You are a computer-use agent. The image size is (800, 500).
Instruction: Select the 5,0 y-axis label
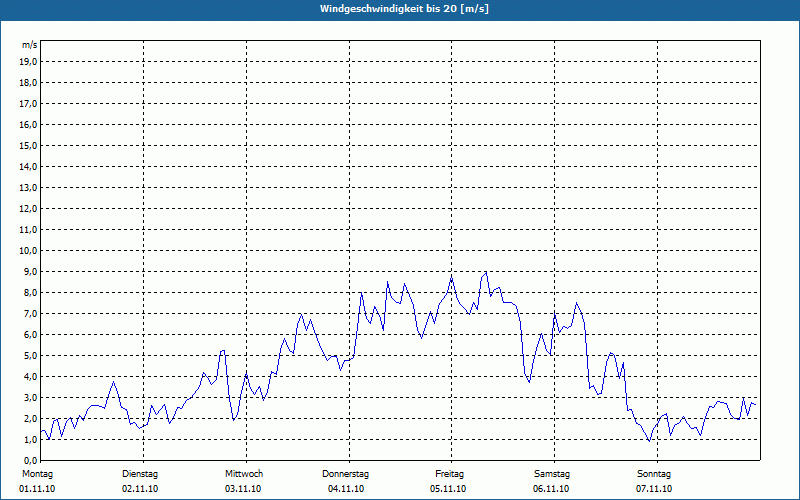pos(30,355)
